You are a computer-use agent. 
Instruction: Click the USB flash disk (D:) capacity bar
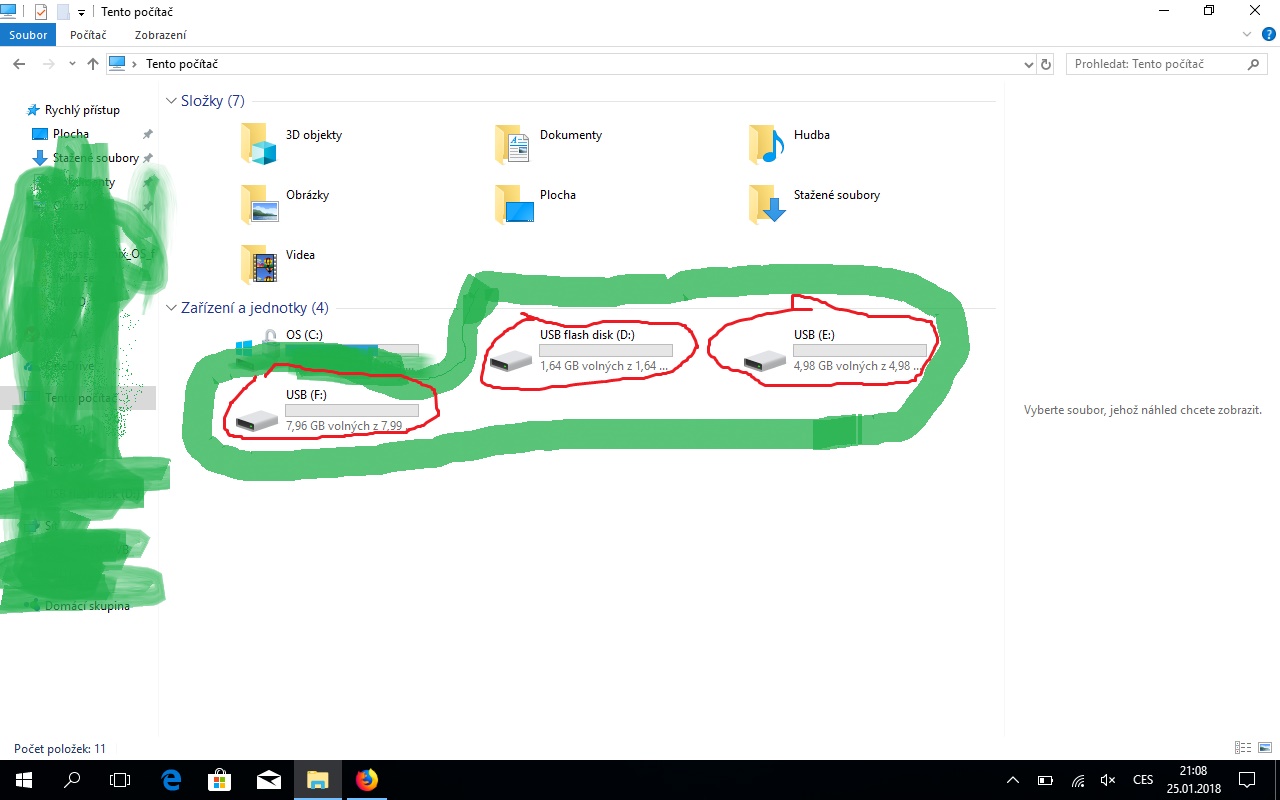coord(606,351)
